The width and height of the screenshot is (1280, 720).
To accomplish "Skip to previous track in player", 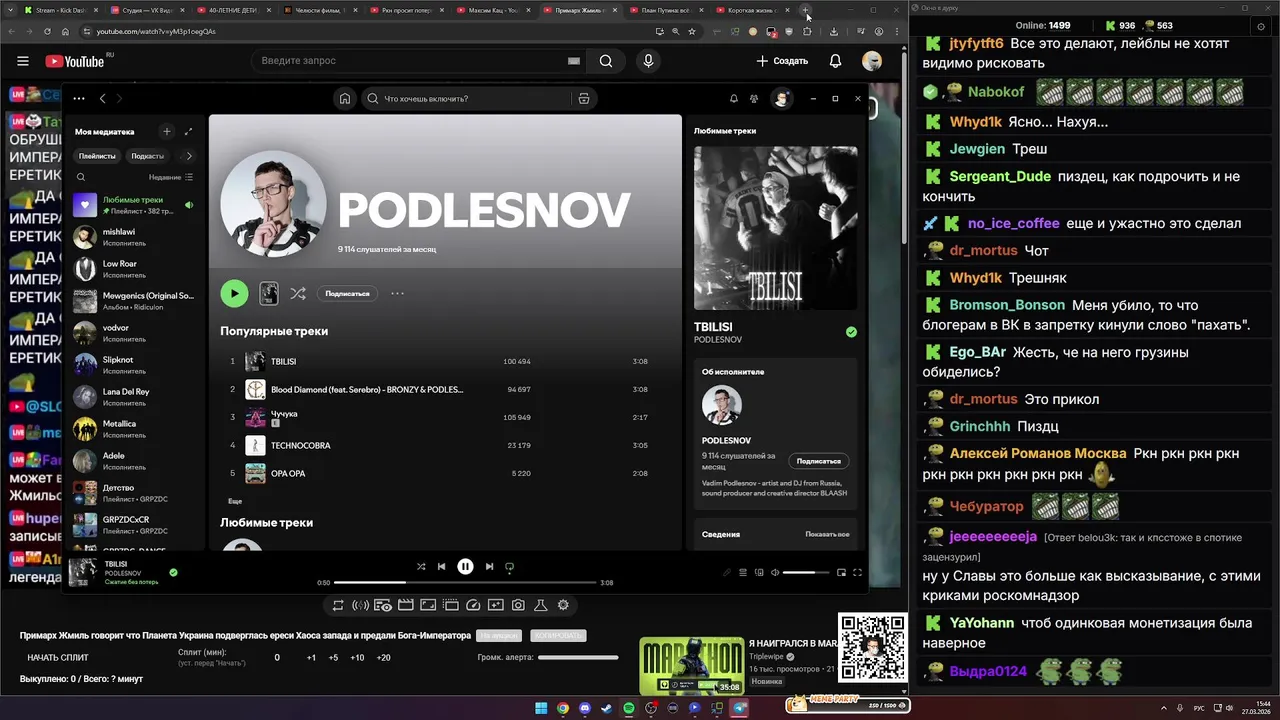I will coord(441,567).
